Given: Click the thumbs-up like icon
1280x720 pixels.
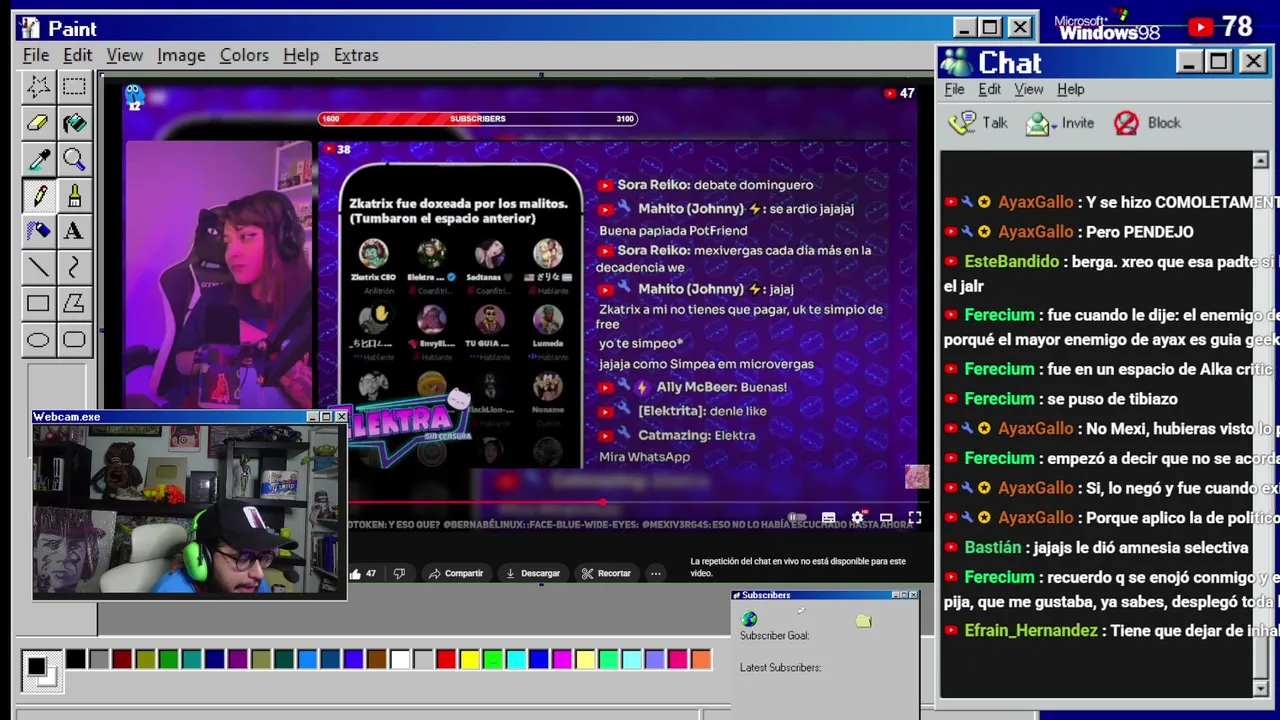Looking at the screenshot, I should point(355,574).
